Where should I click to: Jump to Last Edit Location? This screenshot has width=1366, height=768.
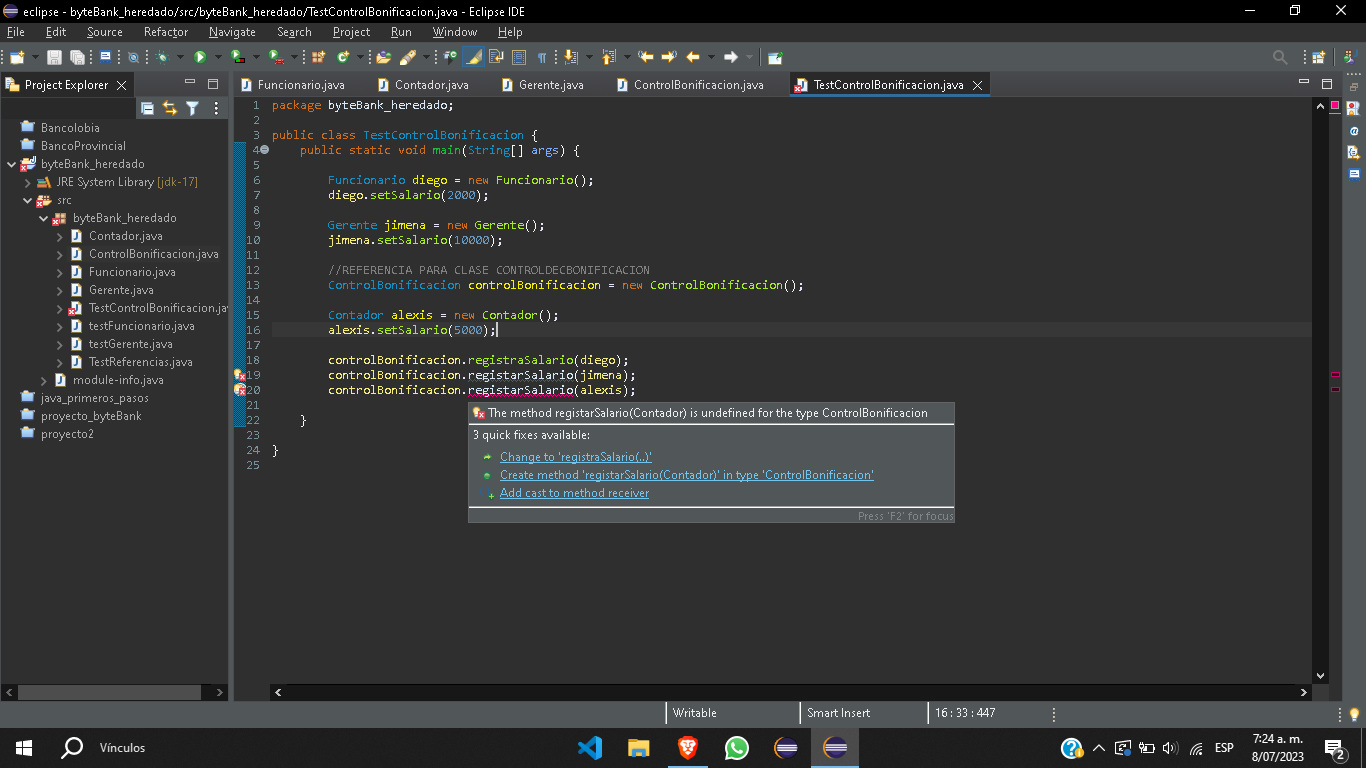pos(645,57)
